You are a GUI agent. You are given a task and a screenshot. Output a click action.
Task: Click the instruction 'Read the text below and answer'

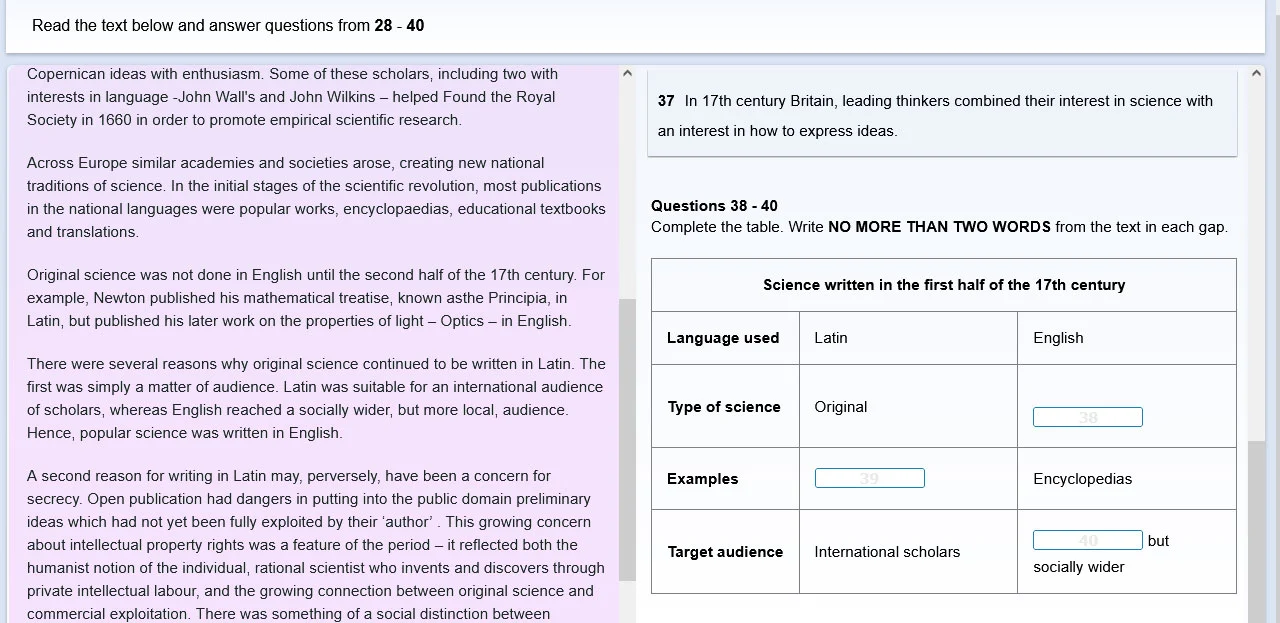[228, 26]
